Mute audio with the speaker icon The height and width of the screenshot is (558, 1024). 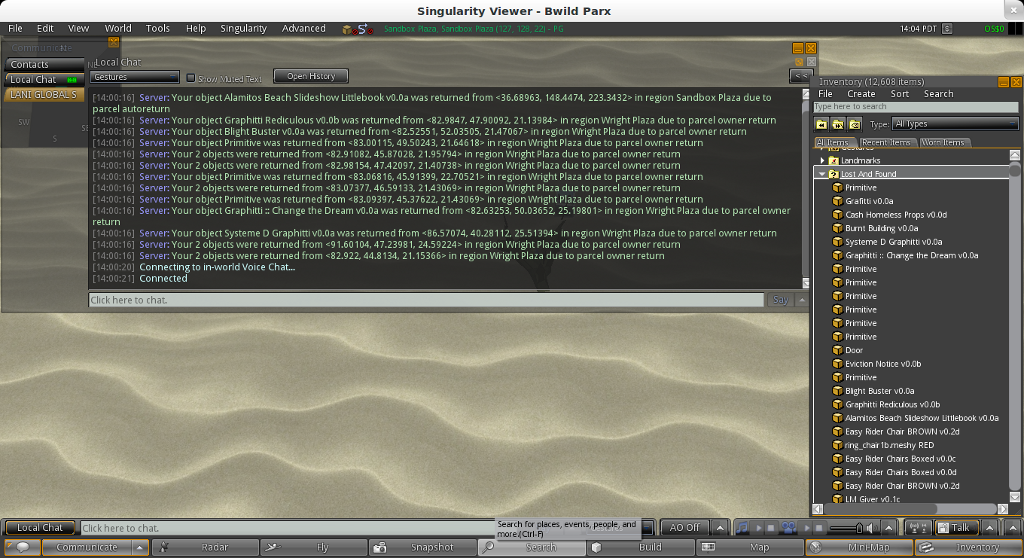click(872, 527)
